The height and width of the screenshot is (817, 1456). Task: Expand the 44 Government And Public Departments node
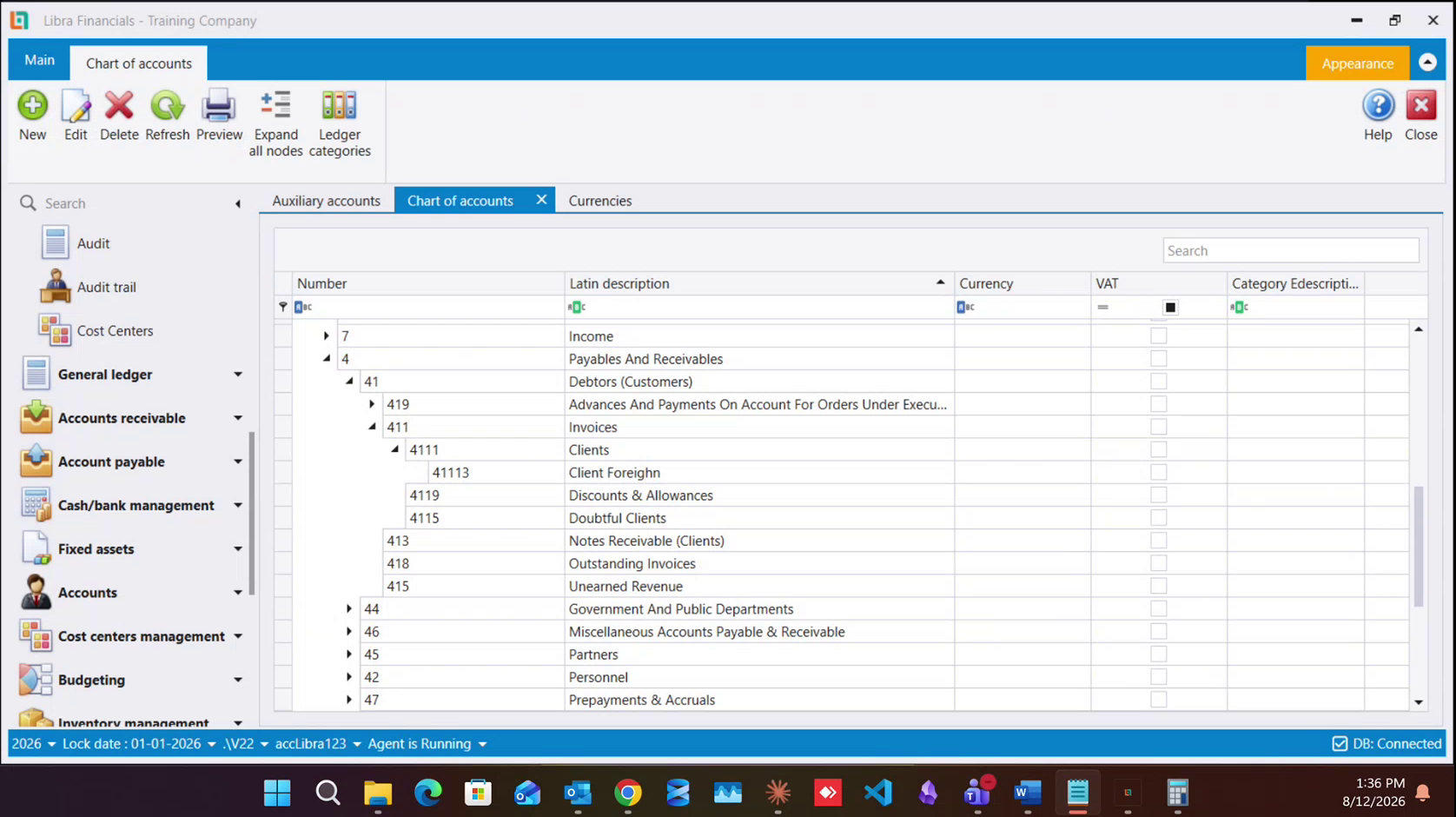(349, 608)
